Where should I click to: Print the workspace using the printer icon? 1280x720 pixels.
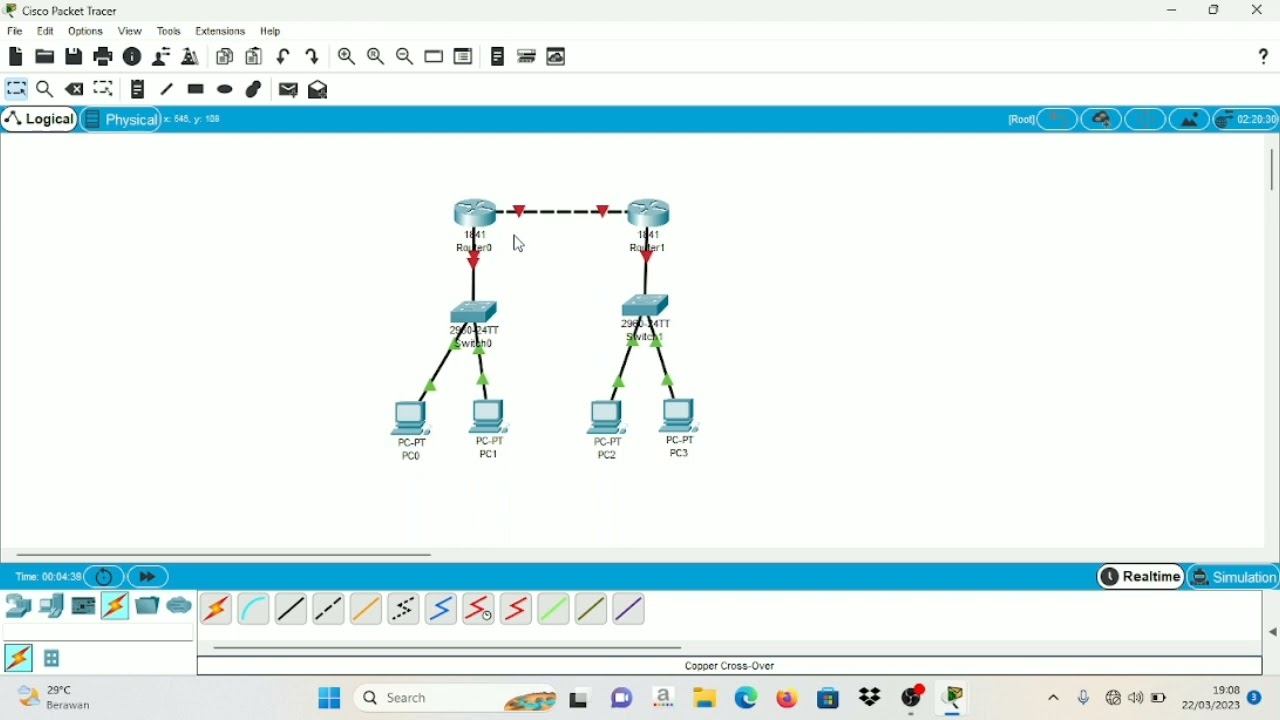[103, 57]
